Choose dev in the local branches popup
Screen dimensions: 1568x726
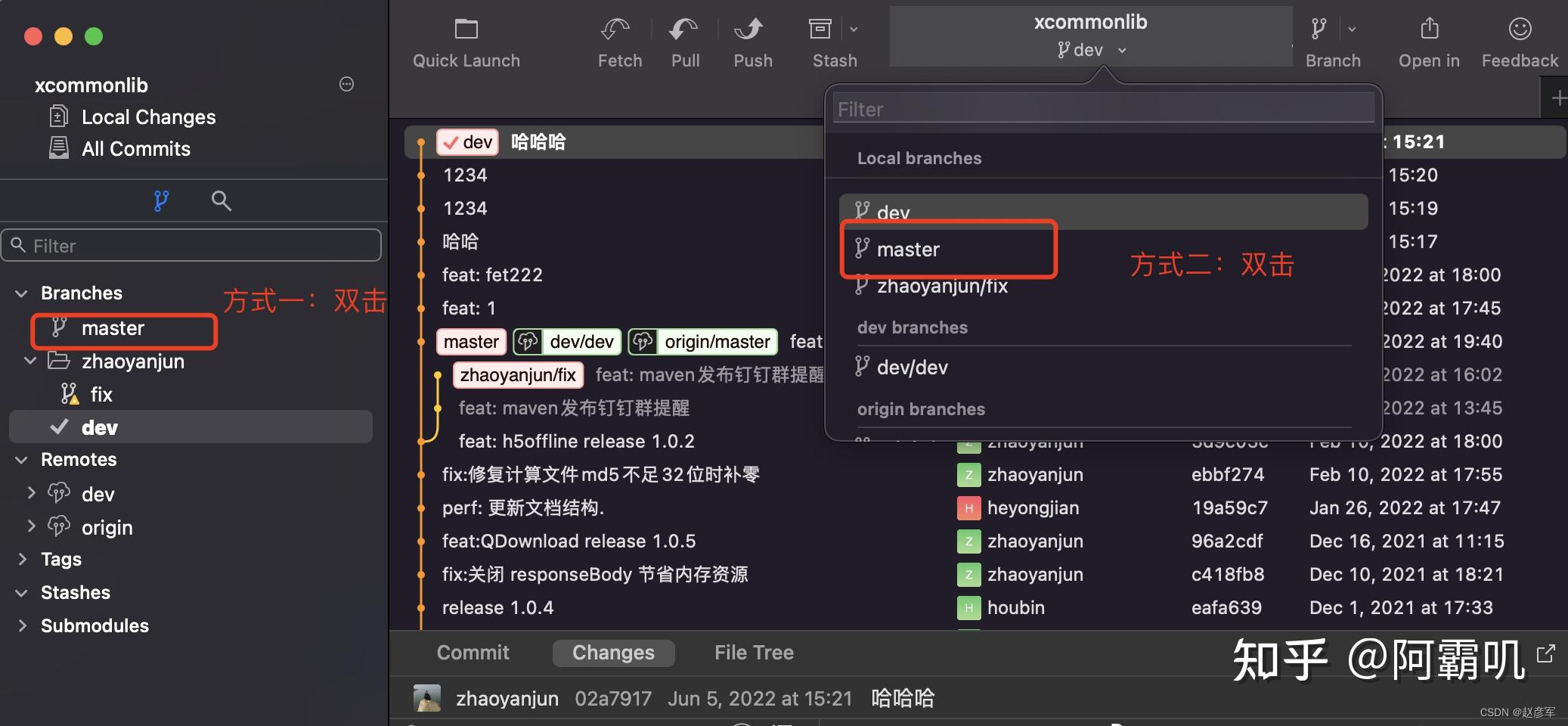click(x=1103, y=212)
